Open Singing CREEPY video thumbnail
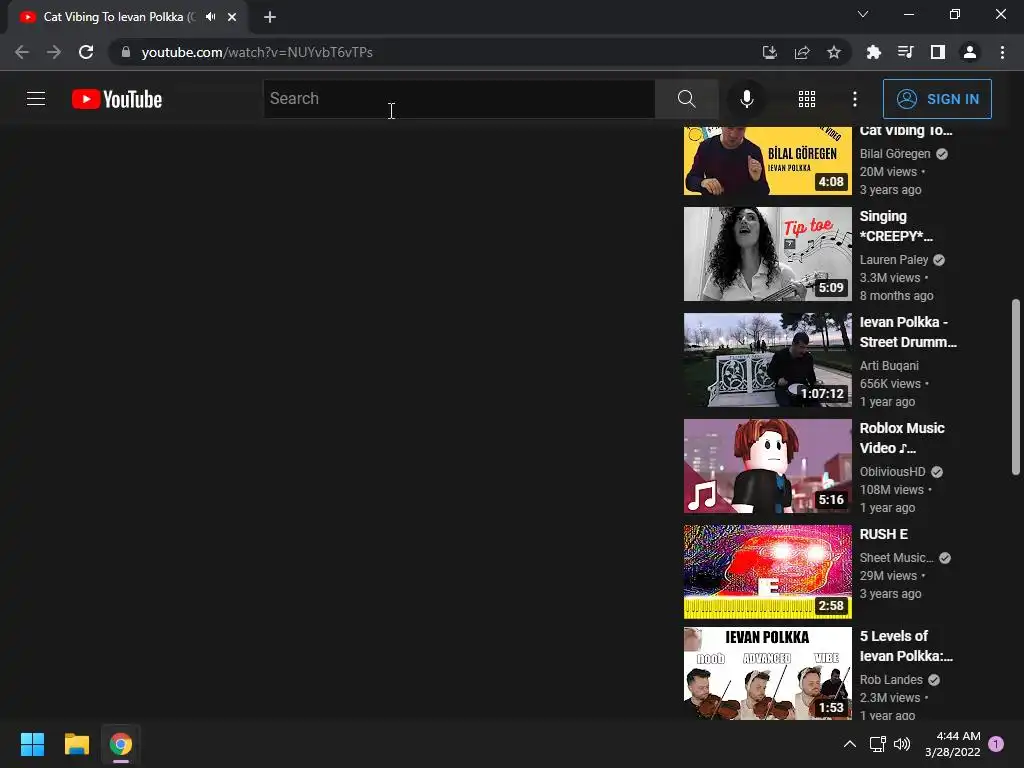The height and width of the screenshot is (768, 1024). [x=768, y=254]
